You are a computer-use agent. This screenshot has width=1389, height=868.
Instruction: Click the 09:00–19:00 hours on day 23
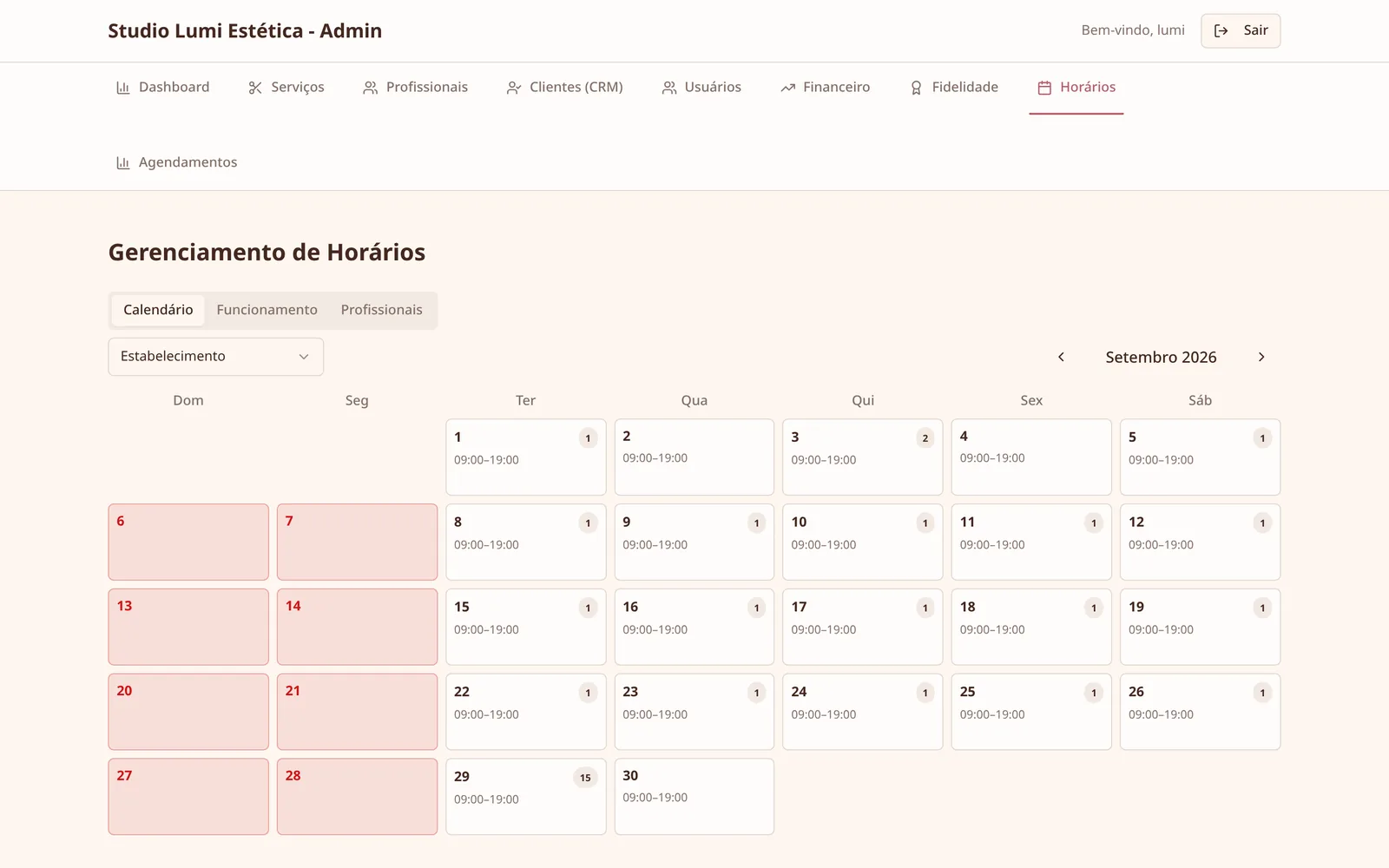[x=655, y=715]
